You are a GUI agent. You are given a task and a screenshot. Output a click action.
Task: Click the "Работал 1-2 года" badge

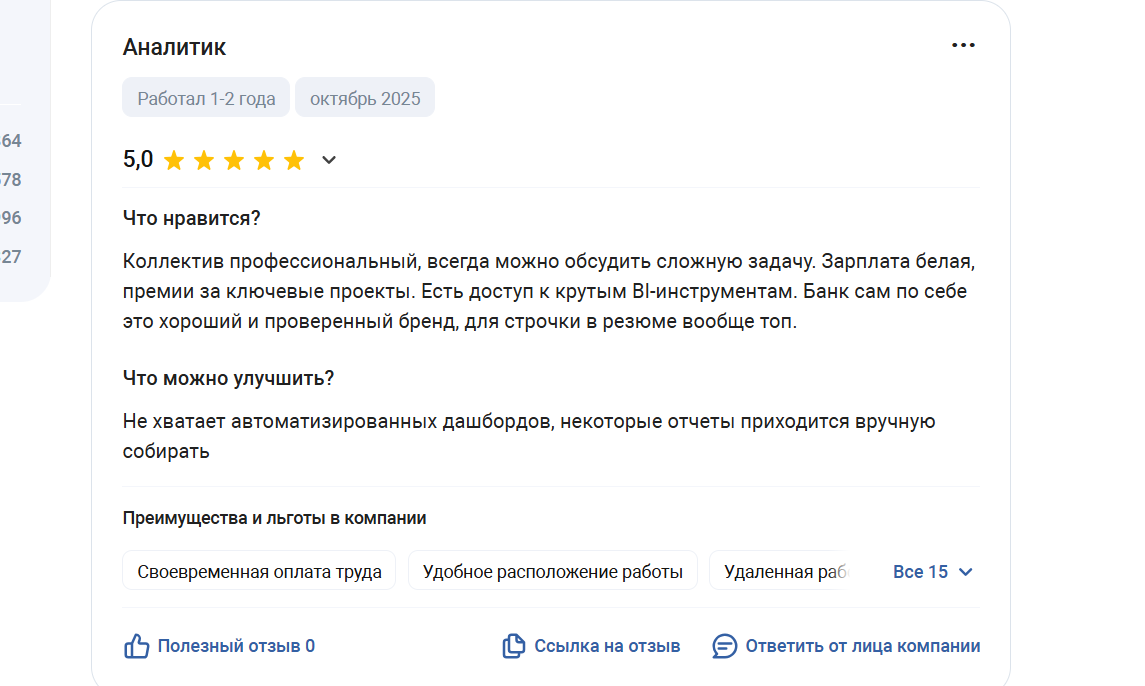pos(206,98)
